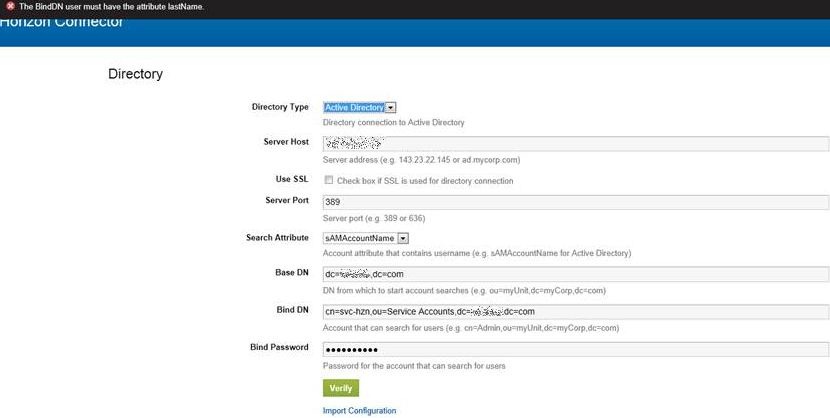Screen dimensions: 830x418
Task: Click the Server Port field showing 389
Action: tap(576, 202)
